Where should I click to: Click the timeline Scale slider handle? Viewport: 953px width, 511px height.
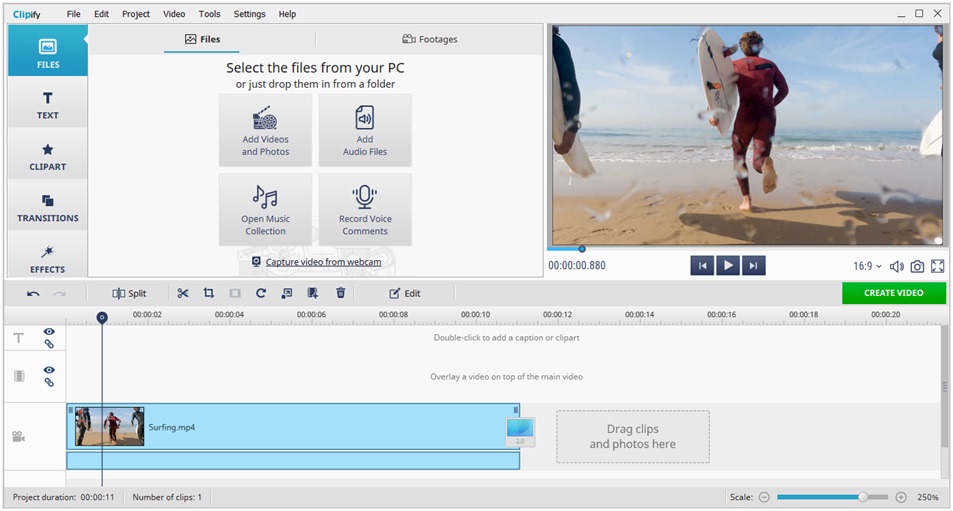point(862,497)
